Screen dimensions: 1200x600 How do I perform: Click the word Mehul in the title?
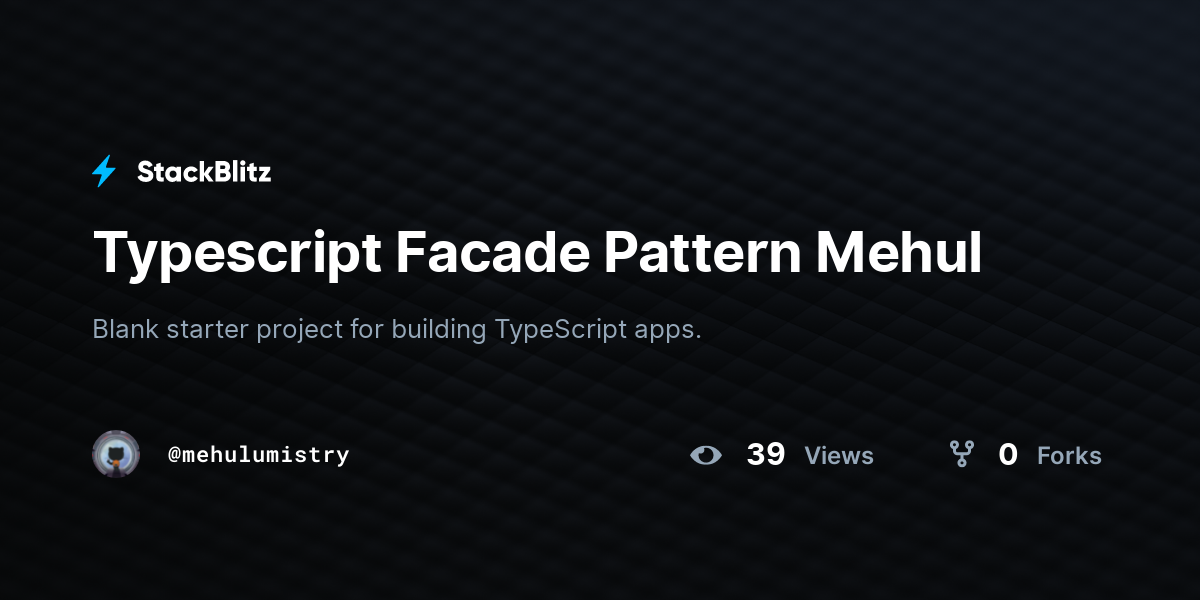pos(899,253)
